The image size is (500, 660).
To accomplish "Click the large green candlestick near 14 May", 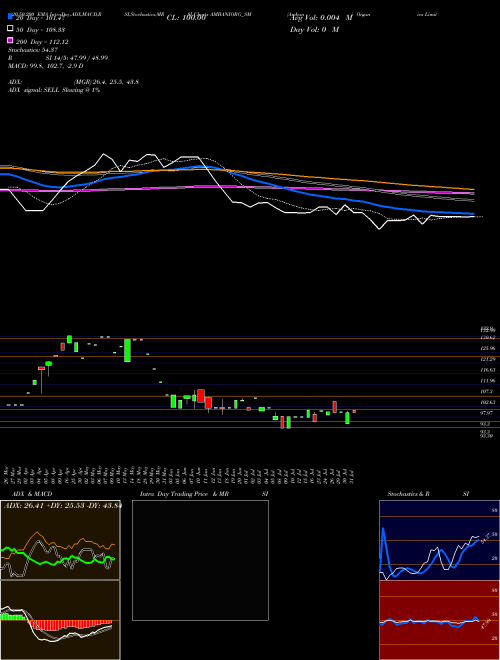I will [x=127, y=350].
